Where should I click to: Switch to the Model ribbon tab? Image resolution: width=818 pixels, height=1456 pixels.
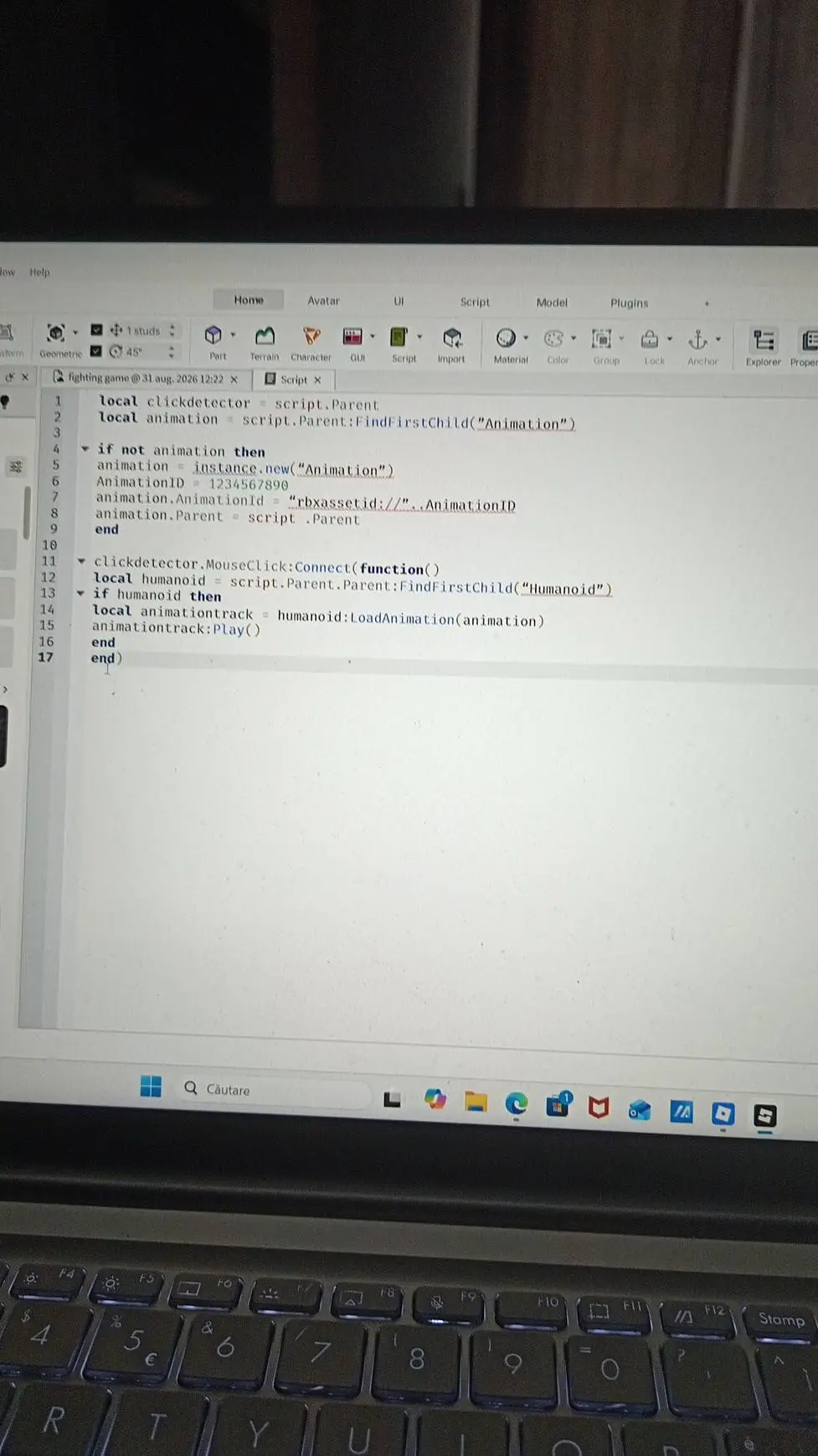(x=552, y=303)
